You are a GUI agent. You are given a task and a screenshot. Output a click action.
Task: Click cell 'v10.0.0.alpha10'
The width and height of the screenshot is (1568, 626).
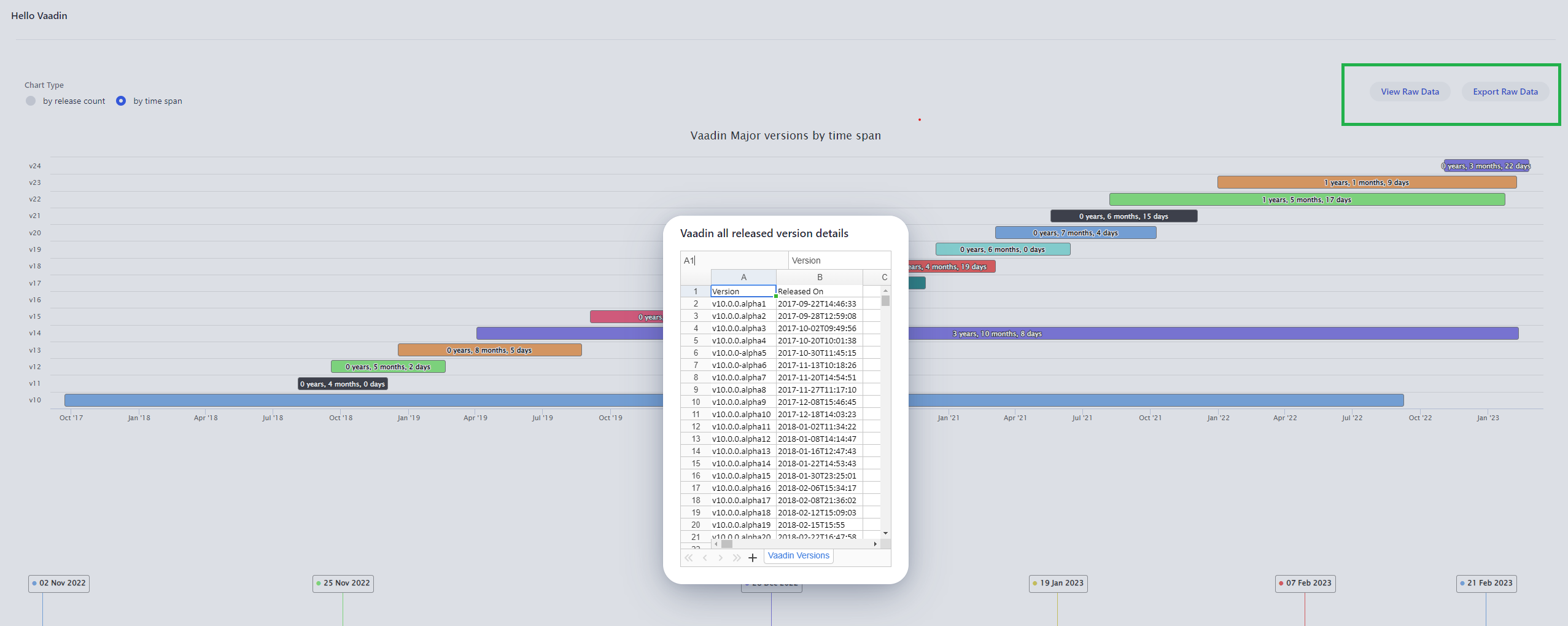tap(743, 414)
